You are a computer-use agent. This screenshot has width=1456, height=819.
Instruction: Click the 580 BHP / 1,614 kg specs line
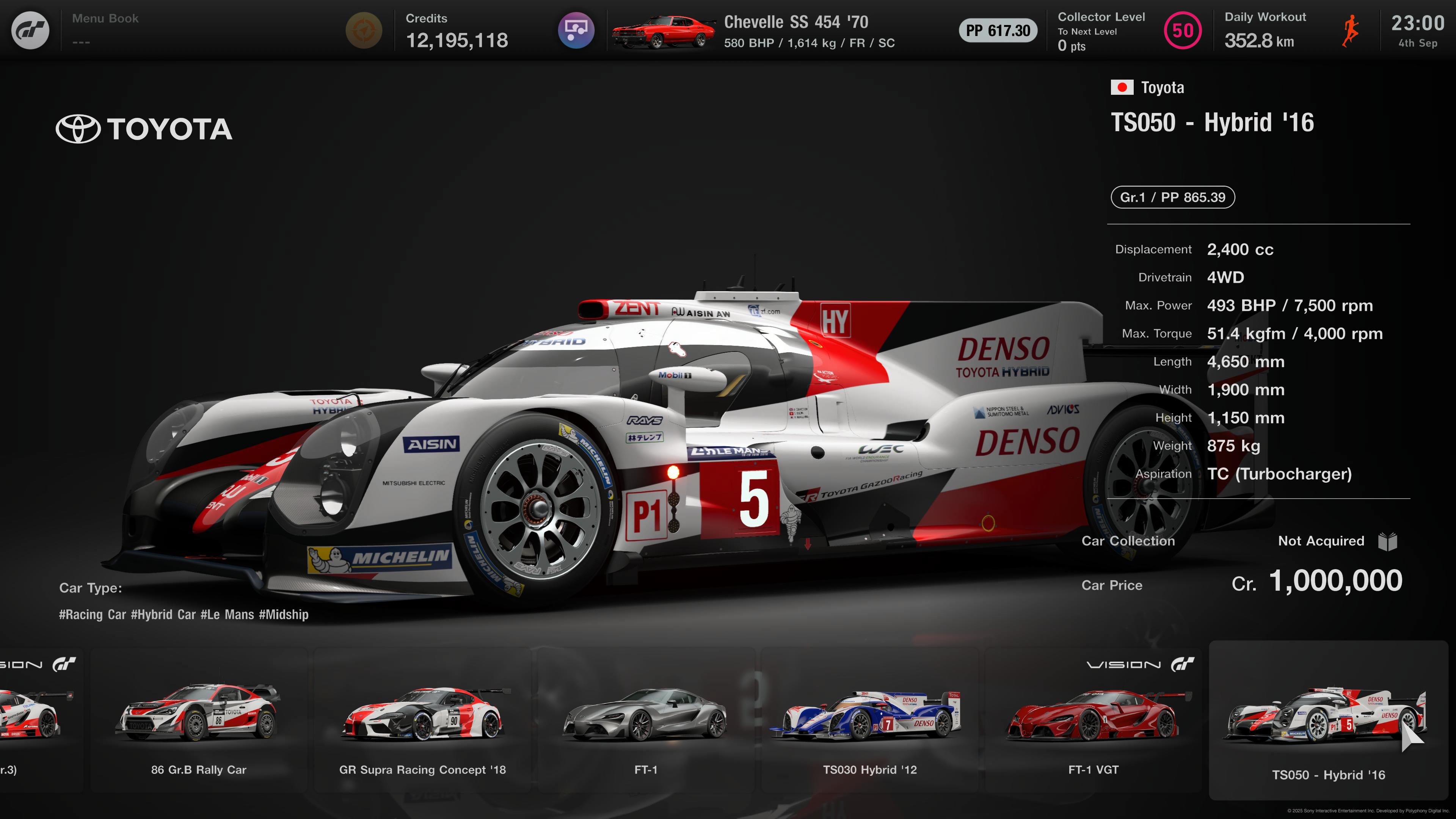tap(810, 43)
